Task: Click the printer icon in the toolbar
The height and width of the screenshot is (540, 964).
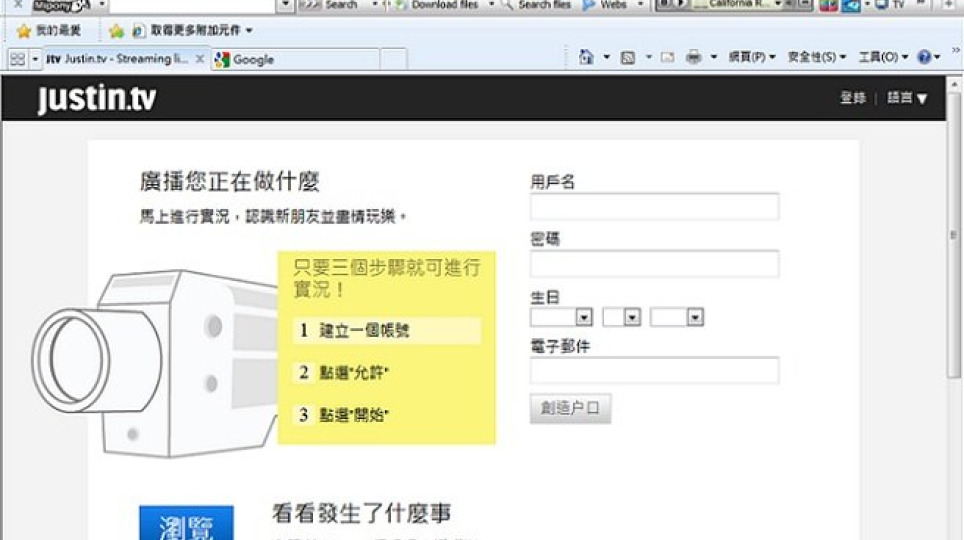Action: click(x=693, y=58)
